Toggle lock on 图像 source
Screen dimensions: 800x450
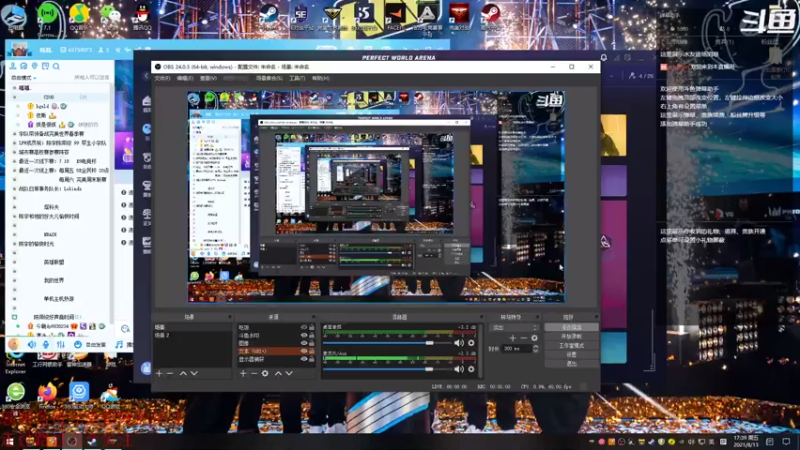tap(312, 343)
